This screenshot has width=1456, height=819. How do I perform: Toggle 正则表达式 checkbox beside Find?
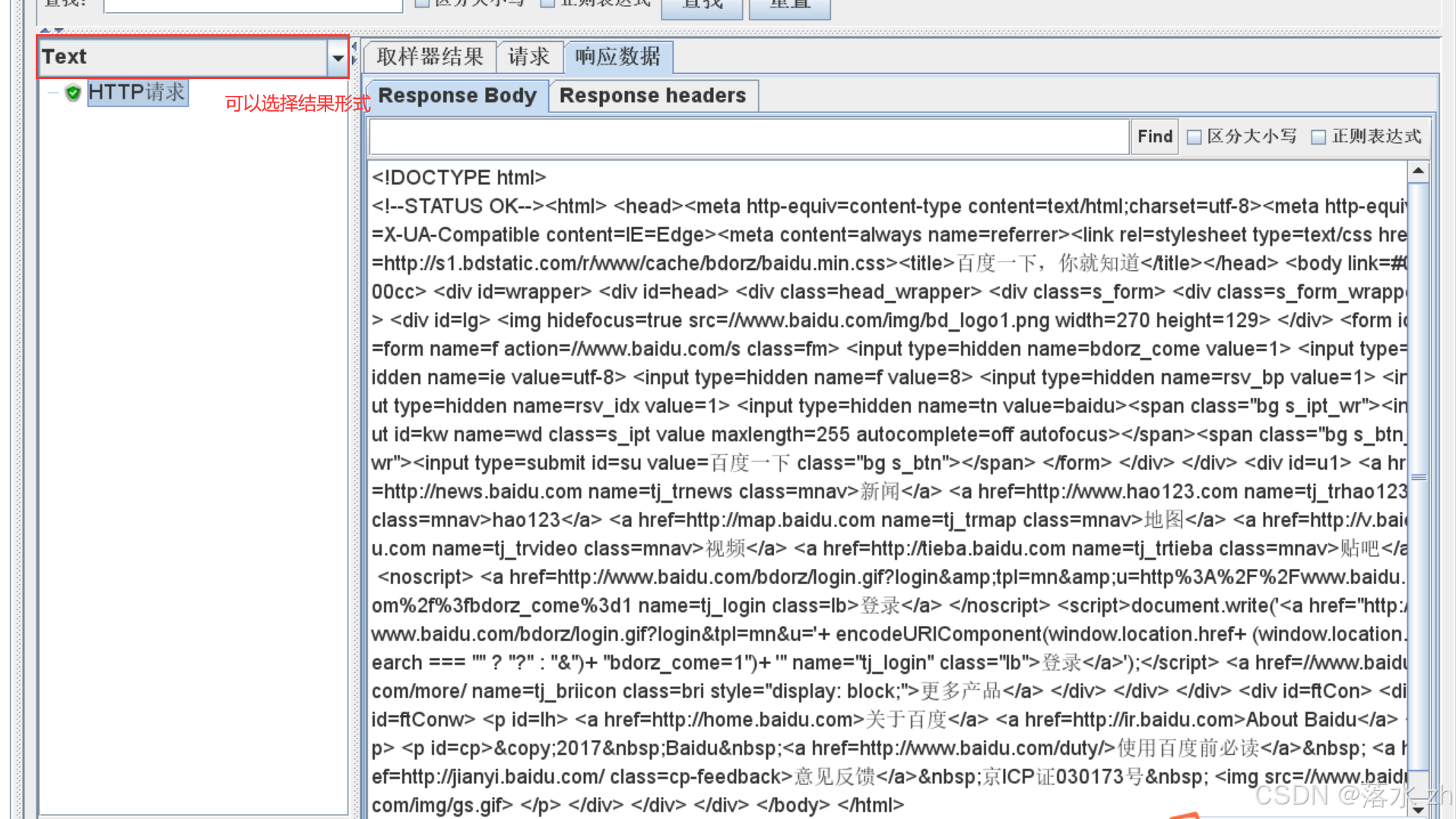pyautogui.click(x=1319, y=137)
